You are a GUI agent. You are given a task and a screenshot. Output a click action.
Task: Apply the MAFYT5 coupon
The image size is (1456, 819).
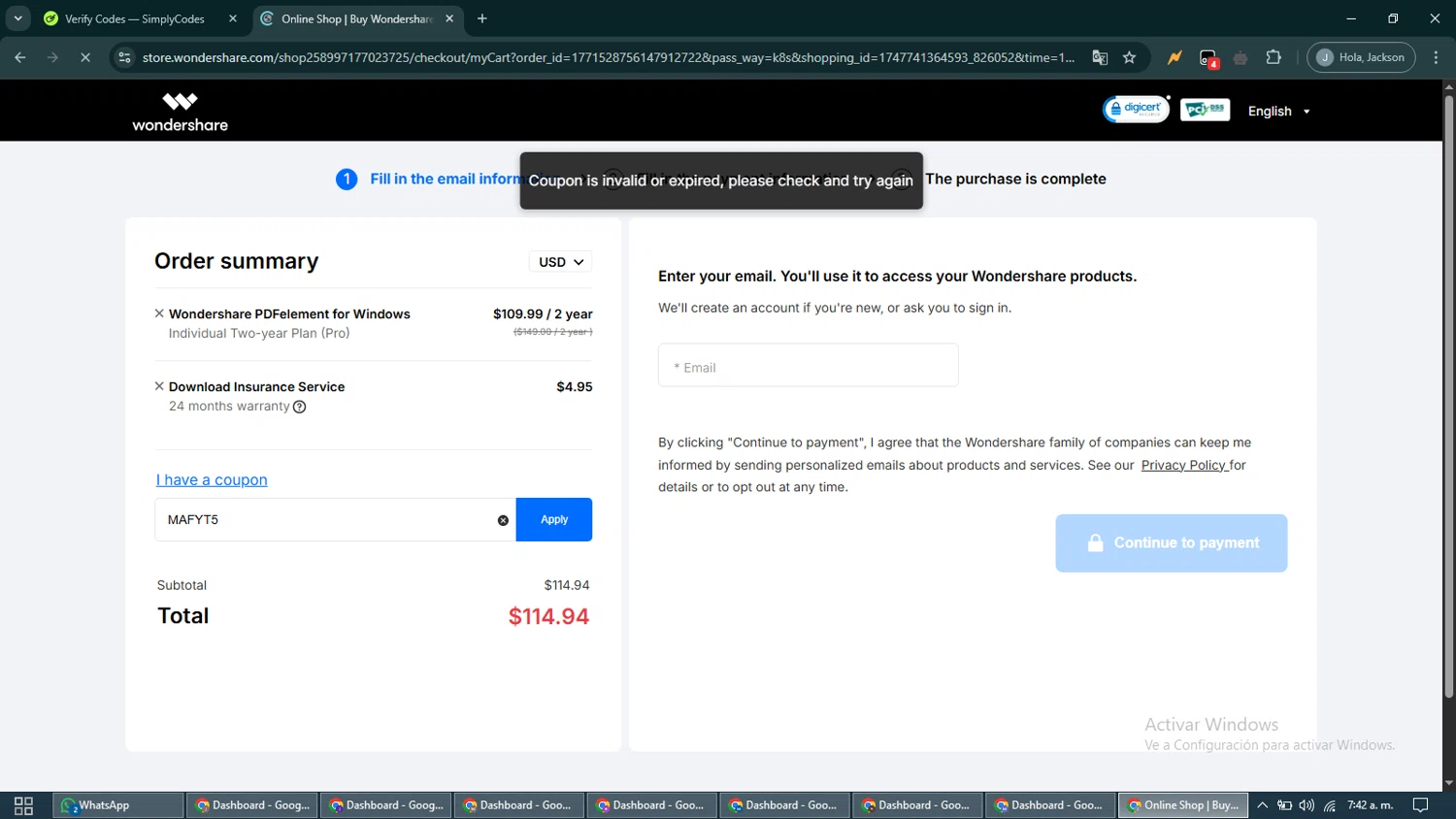[554, 519]
